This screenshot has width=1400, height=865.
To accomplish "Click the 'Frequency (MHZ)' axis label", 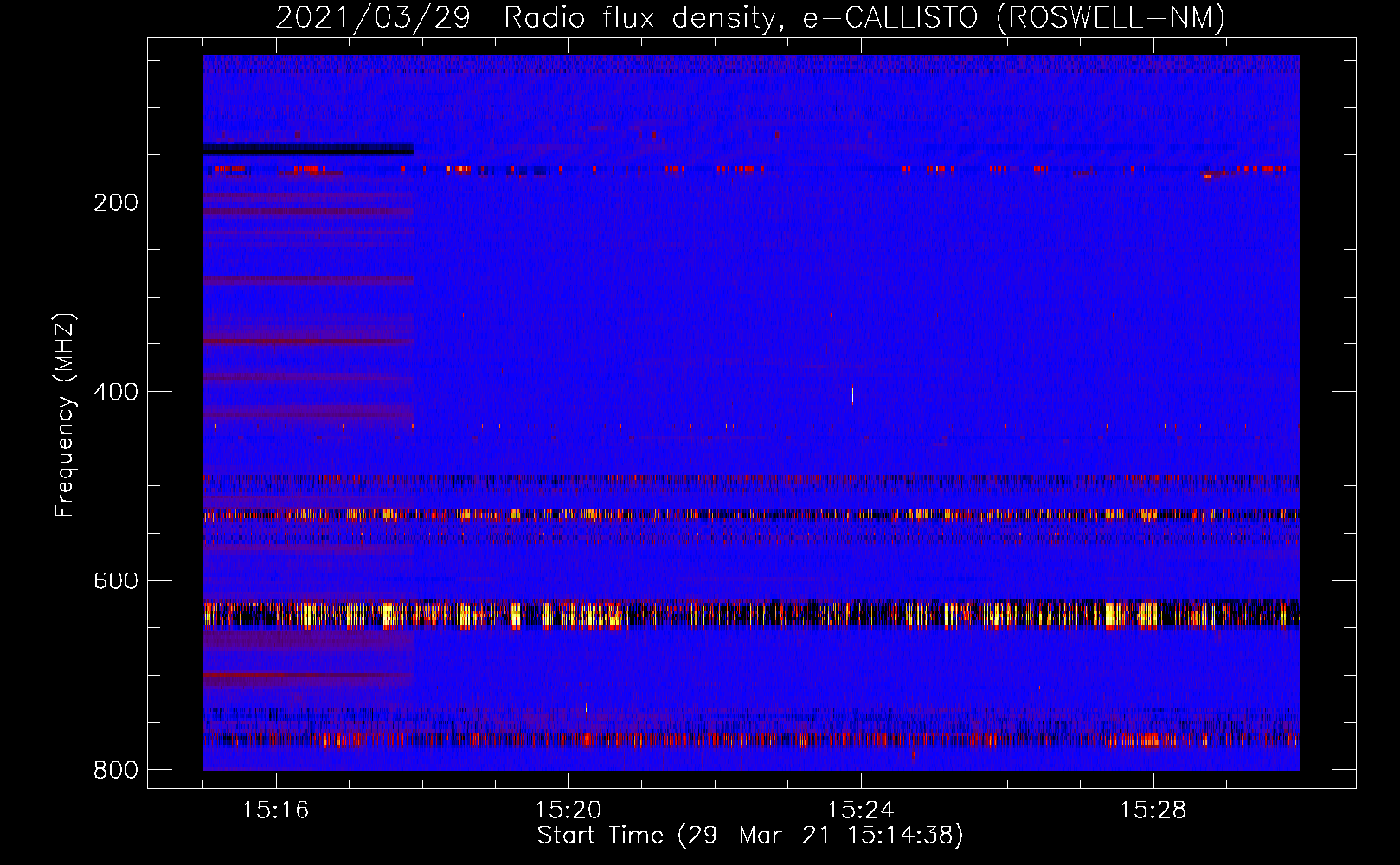I will [x=65, y=414].
